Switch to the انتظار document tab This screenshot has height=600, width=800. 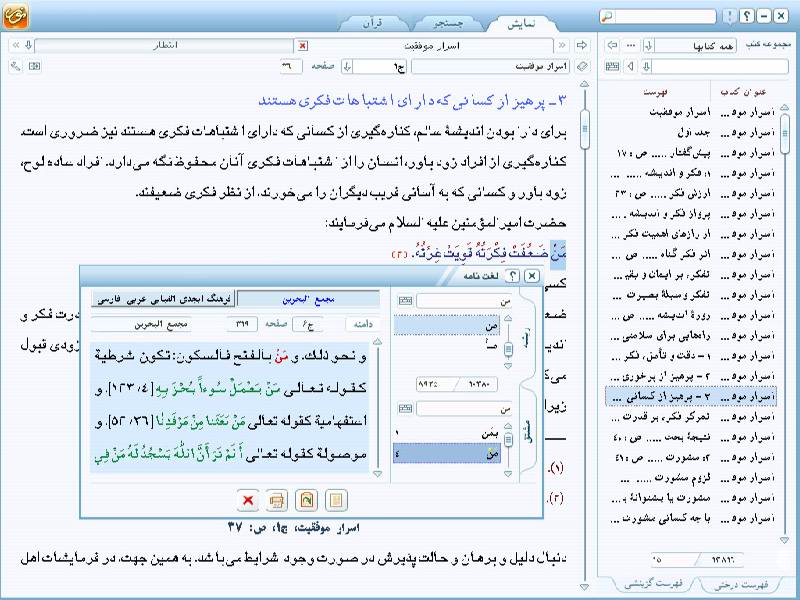coord(164,46)
